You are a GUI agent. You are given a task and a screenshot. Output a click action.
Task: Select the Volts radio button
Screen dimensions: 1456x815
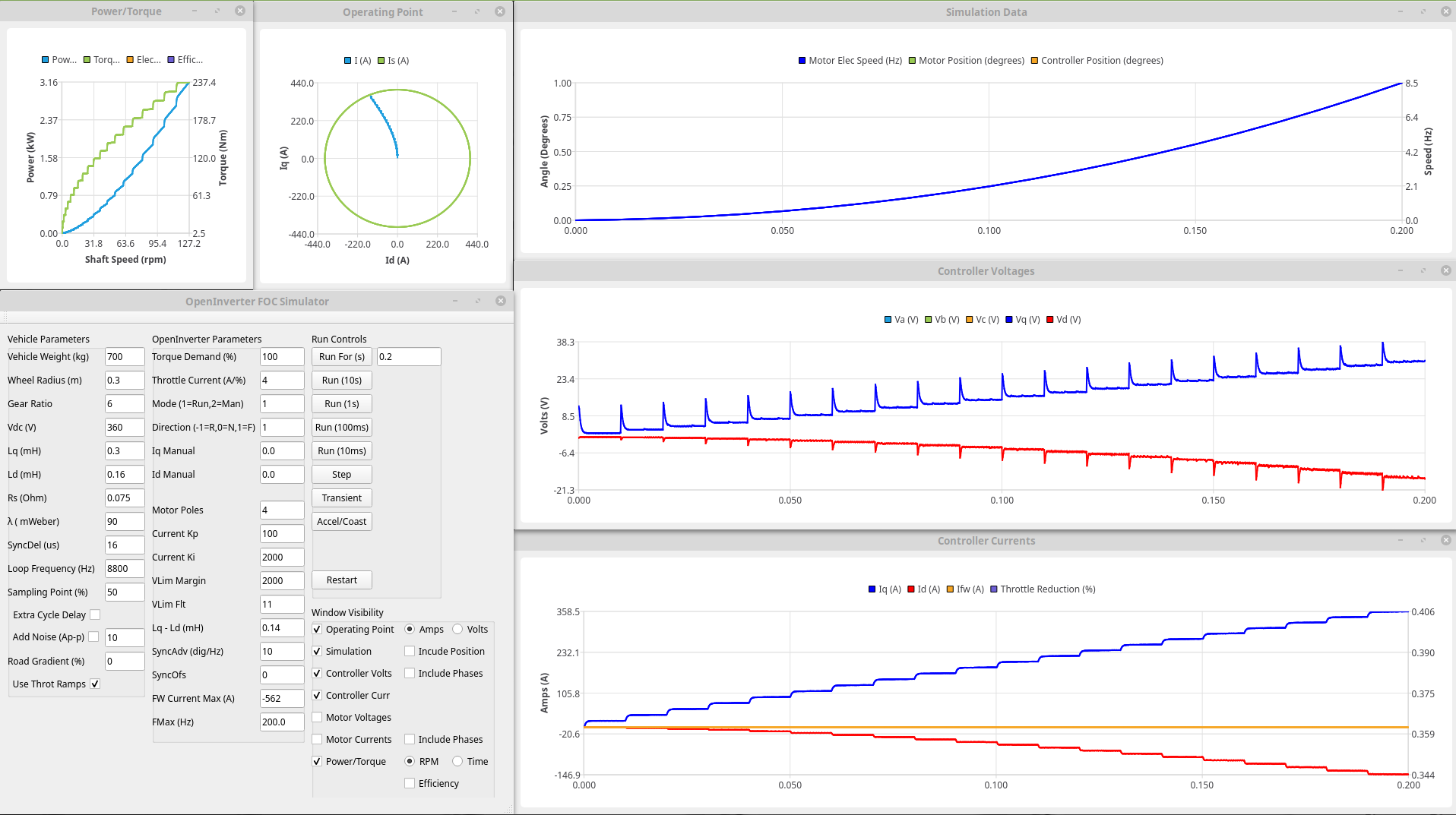pyautogui.click(x=457, y=629)
